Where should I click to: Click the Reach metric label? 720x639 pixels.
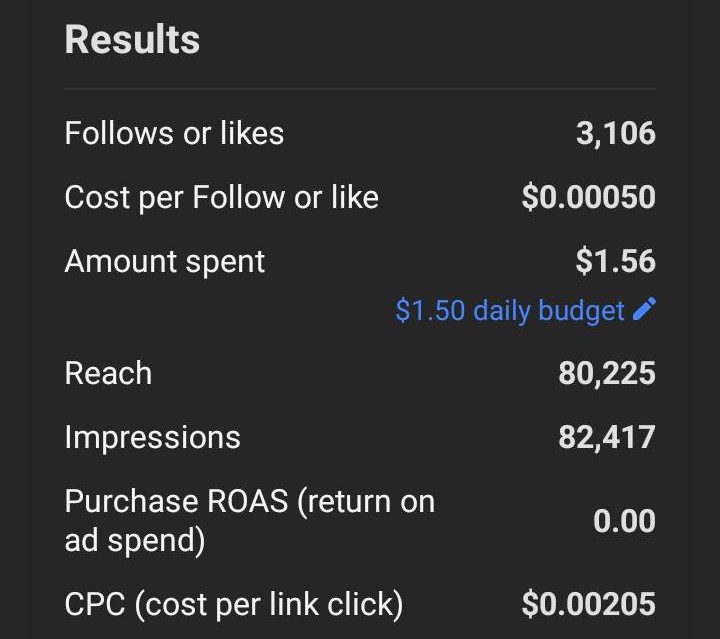click(108, 374)
